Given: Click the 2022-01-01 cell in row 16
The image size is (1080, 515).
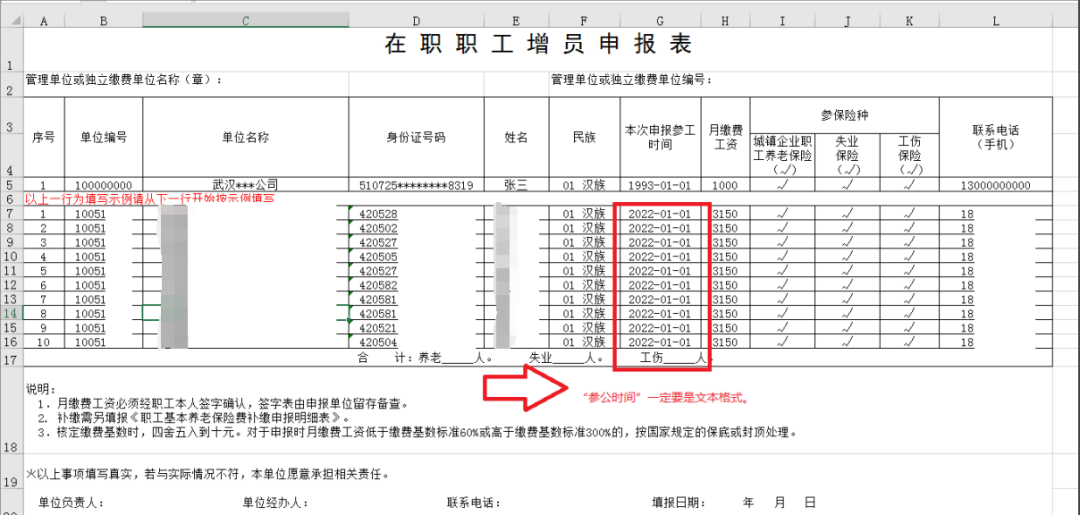Looking at the screenshot, I should click(x=661, y=342).
